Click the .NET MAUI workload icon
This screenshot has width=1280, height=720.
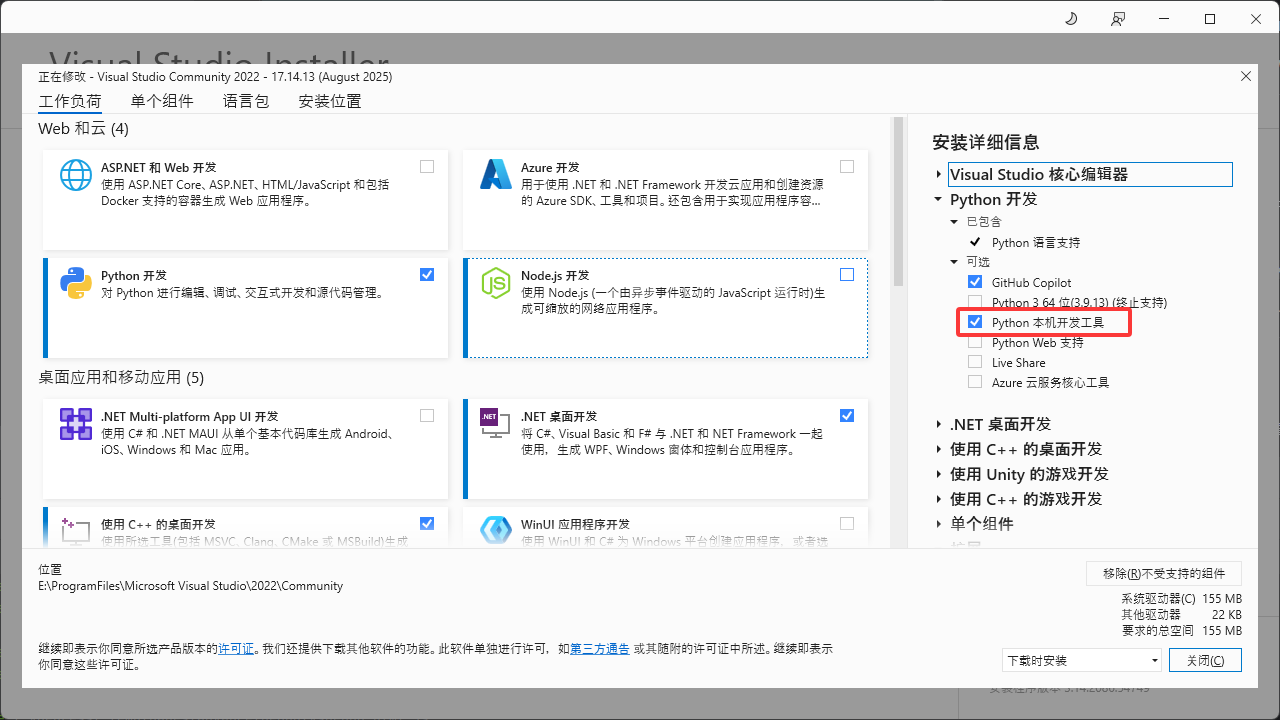[x=76, y=424]
